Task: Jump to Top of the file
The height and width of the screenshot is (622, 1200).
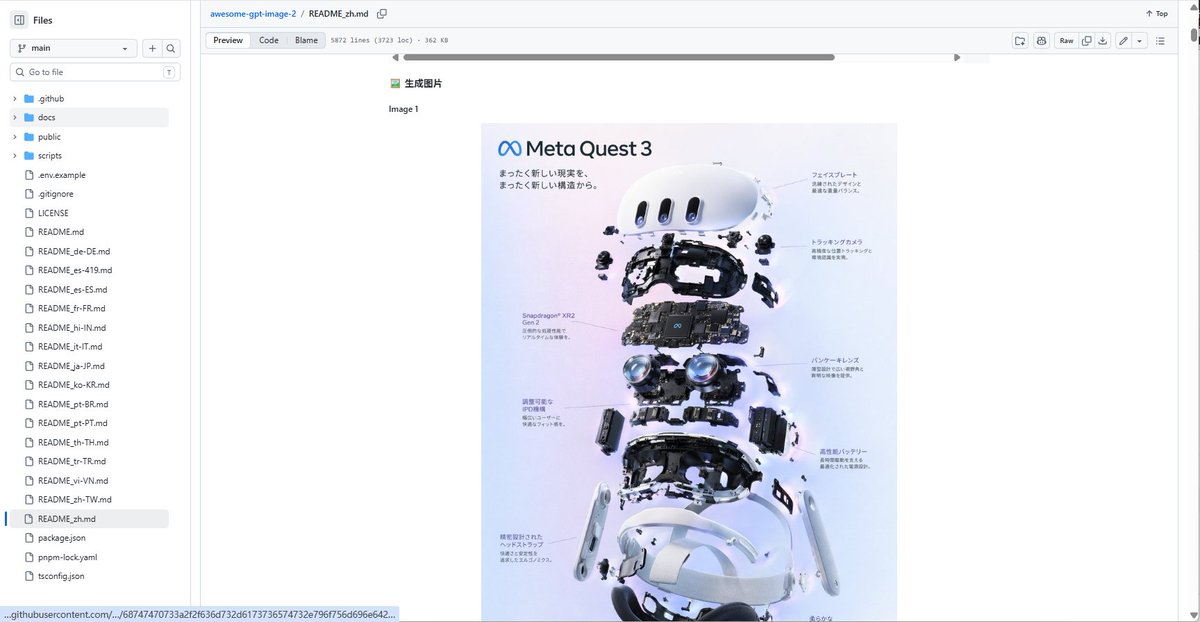Action: (1156, 14)
